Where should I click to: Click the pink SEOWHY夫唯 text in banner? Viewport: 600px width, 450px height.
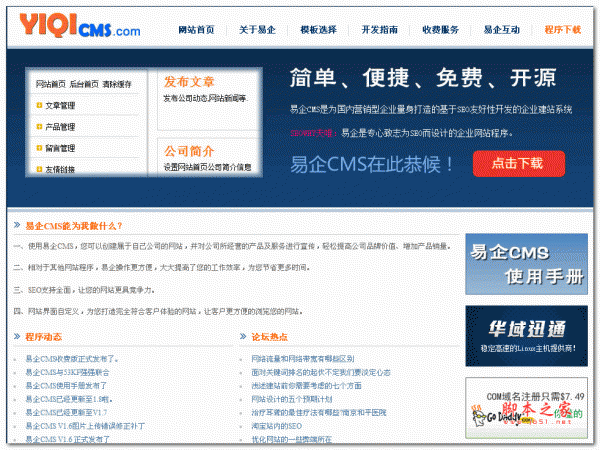point(313,133)
